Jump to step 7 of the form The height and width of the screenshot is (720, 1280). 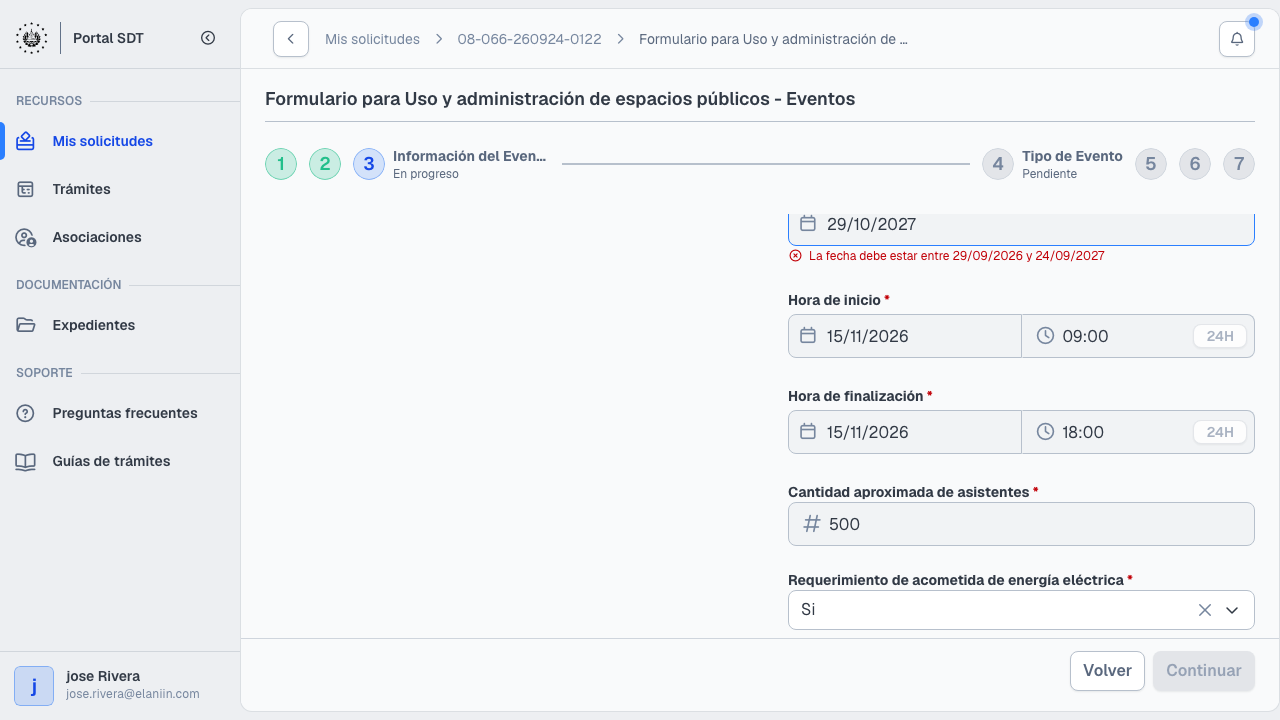coord(1239,164)
